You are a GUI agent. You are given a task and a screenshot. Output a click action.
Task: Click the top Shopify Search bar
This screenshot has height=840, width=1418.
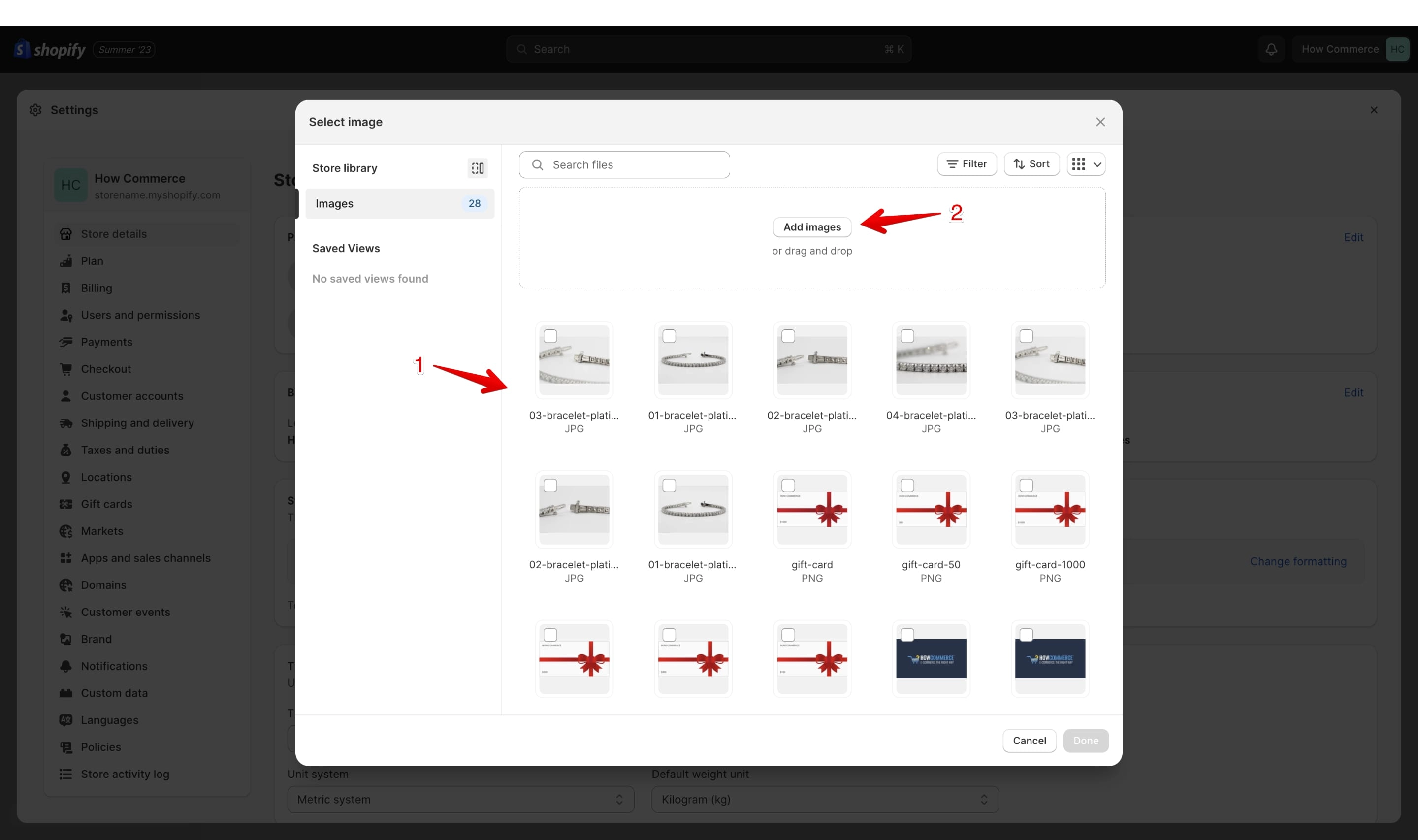(x=709, y=49)
